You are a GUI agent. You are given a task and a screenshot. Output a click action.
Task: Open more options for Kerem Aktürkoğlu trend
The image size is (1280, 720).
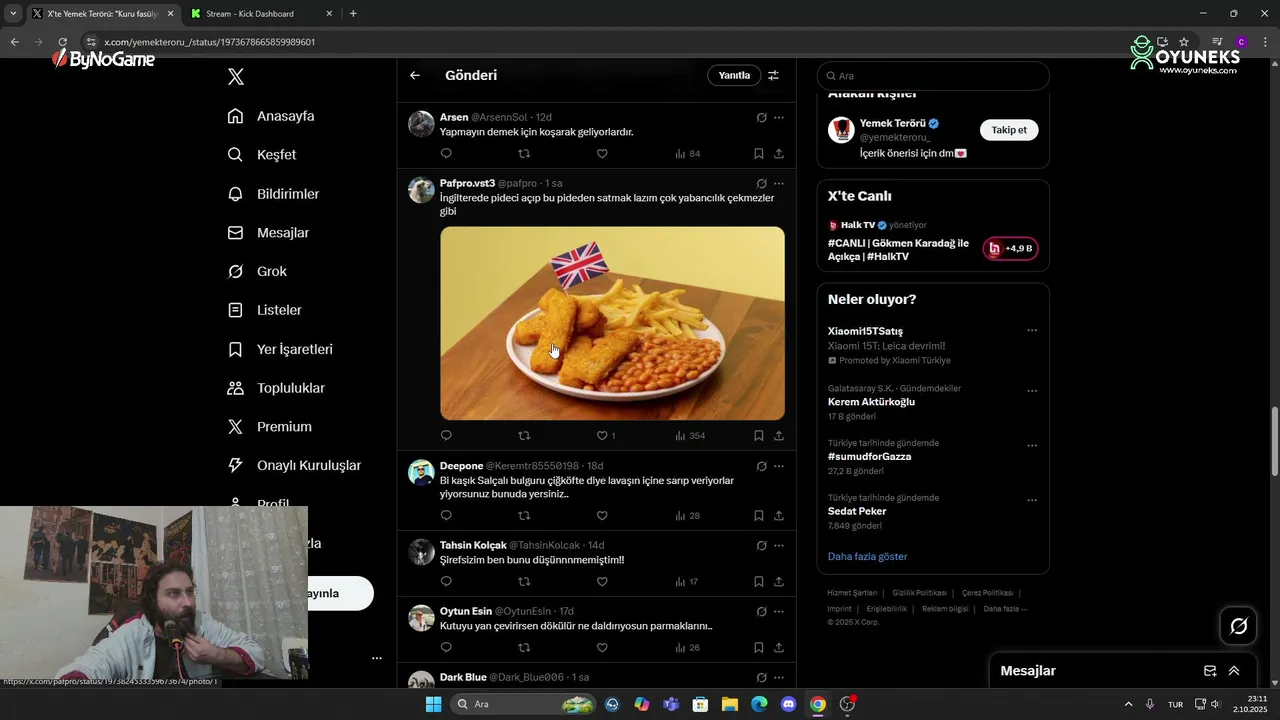pos(1032,391)
